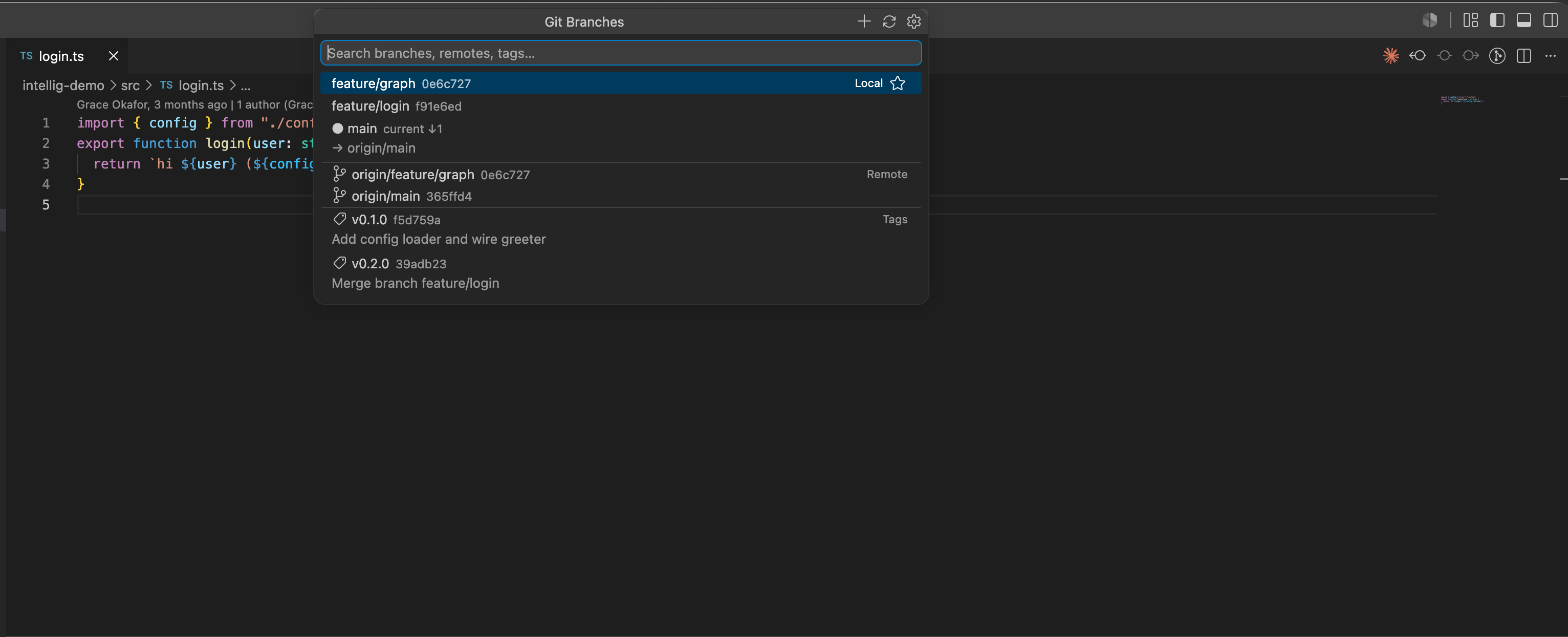The width and height of the screenshot is (1568, 637).
Task: Select the feature/login branch entry
Action: click(x=621, y=106)
